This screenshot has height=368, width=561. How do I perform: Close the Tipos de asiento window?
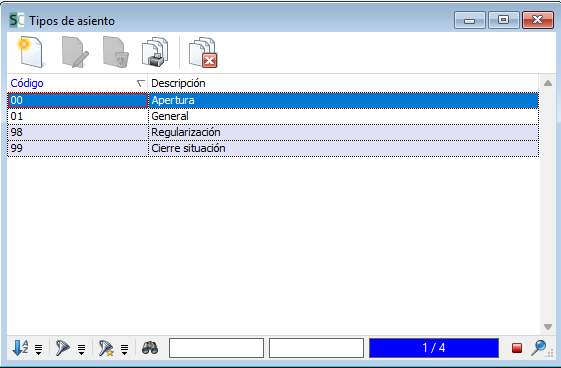[x=537, y=20]
